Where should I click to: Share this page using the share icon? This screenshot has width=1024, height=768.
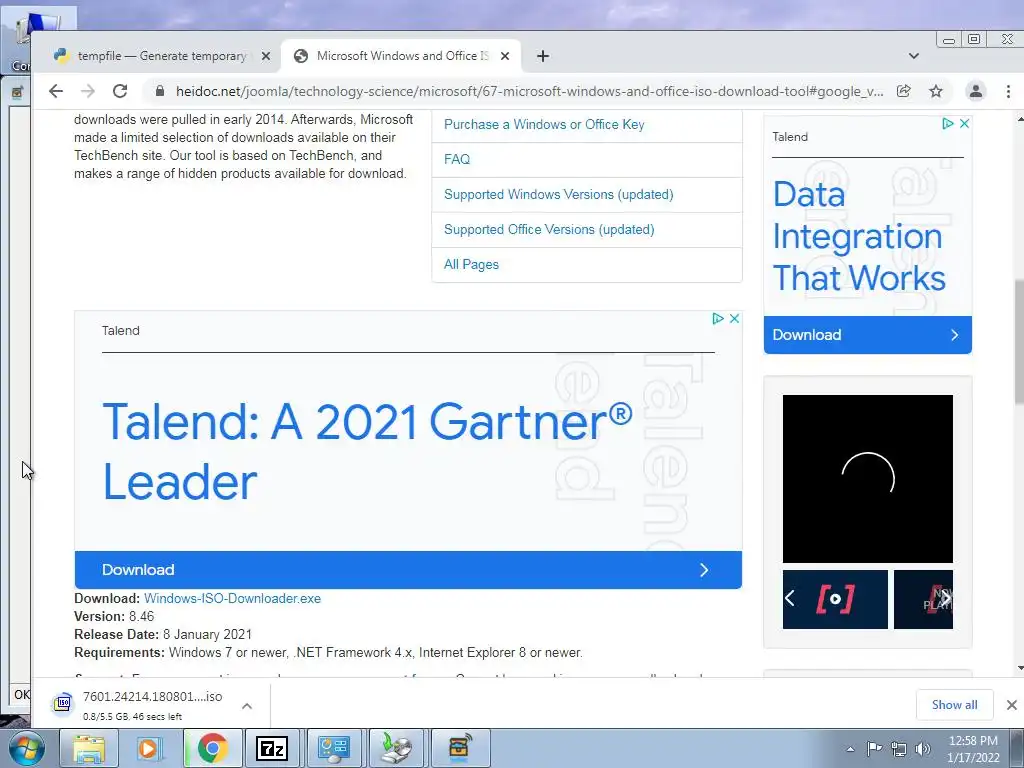pos(904,91)
